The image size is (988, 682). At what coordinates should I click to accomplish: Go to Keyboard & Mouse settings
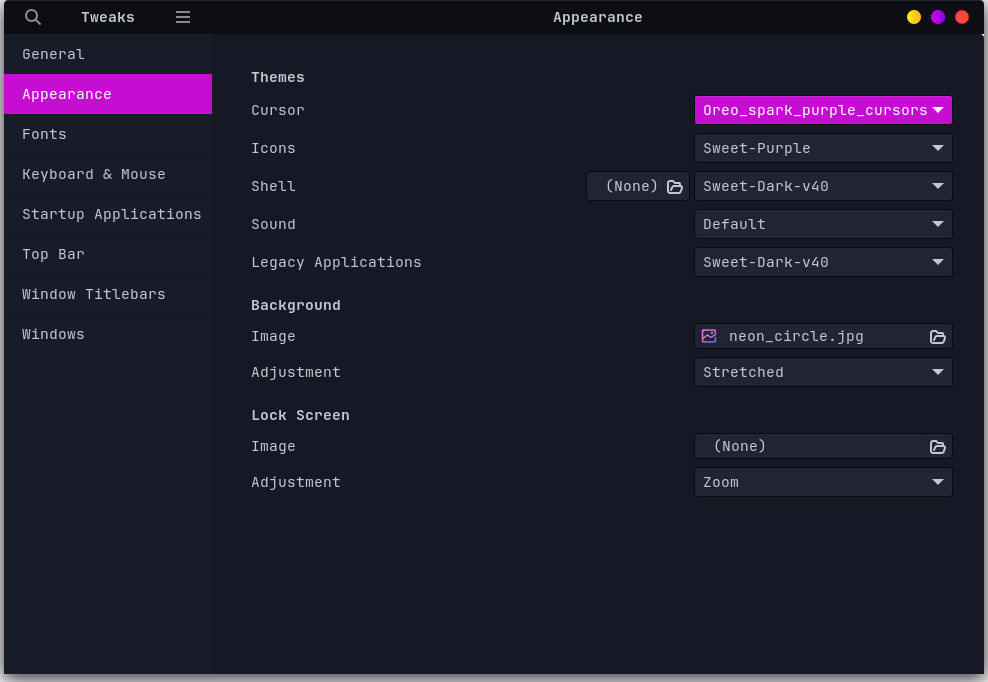[x=105, y=174]
